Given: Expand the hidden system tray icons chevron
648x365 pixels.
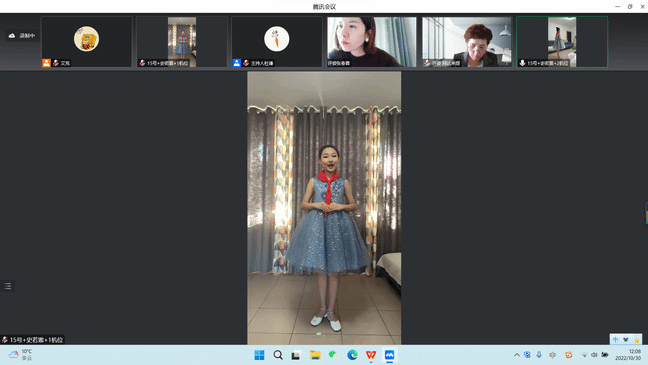Looking at the screenshot, I should pyautogui.click(x=517, y=355).
